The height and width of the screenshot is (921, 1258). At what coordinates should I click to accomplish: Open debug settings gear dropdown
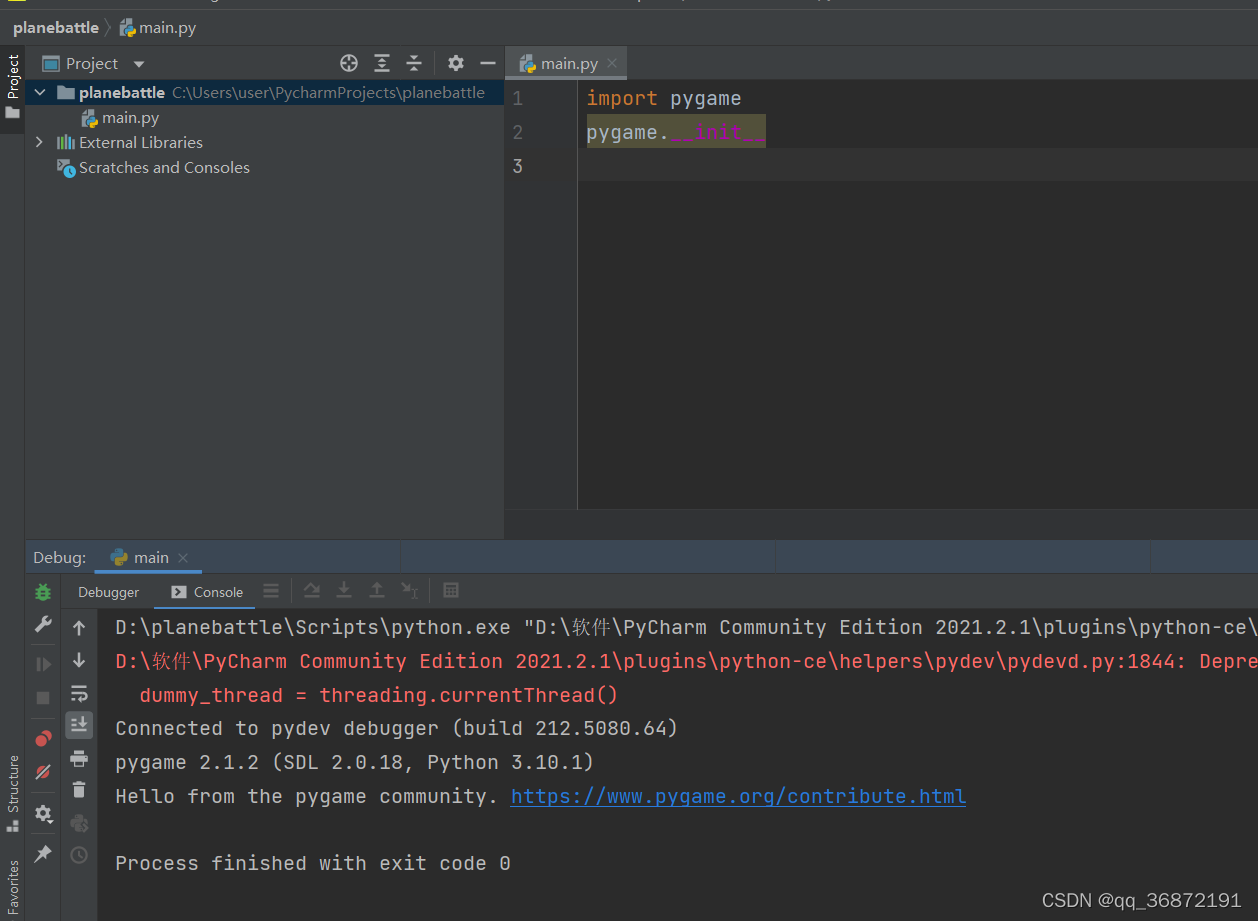[x=43, y=814]
